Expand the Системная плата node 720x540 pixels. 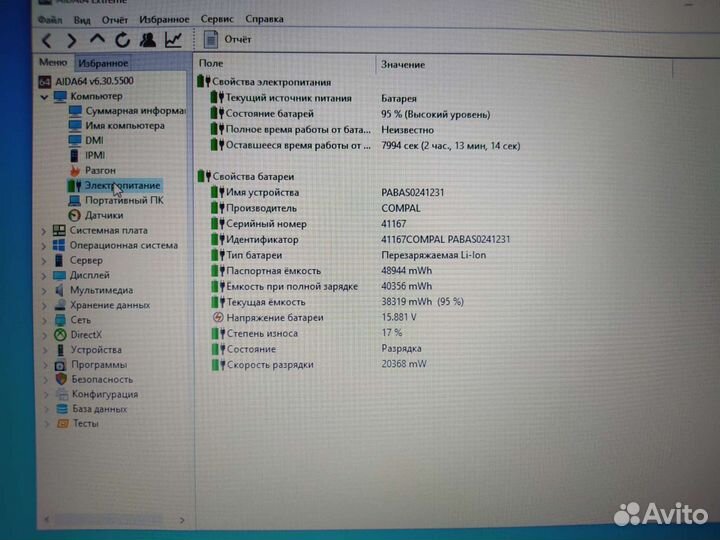[x=44, y=231]
